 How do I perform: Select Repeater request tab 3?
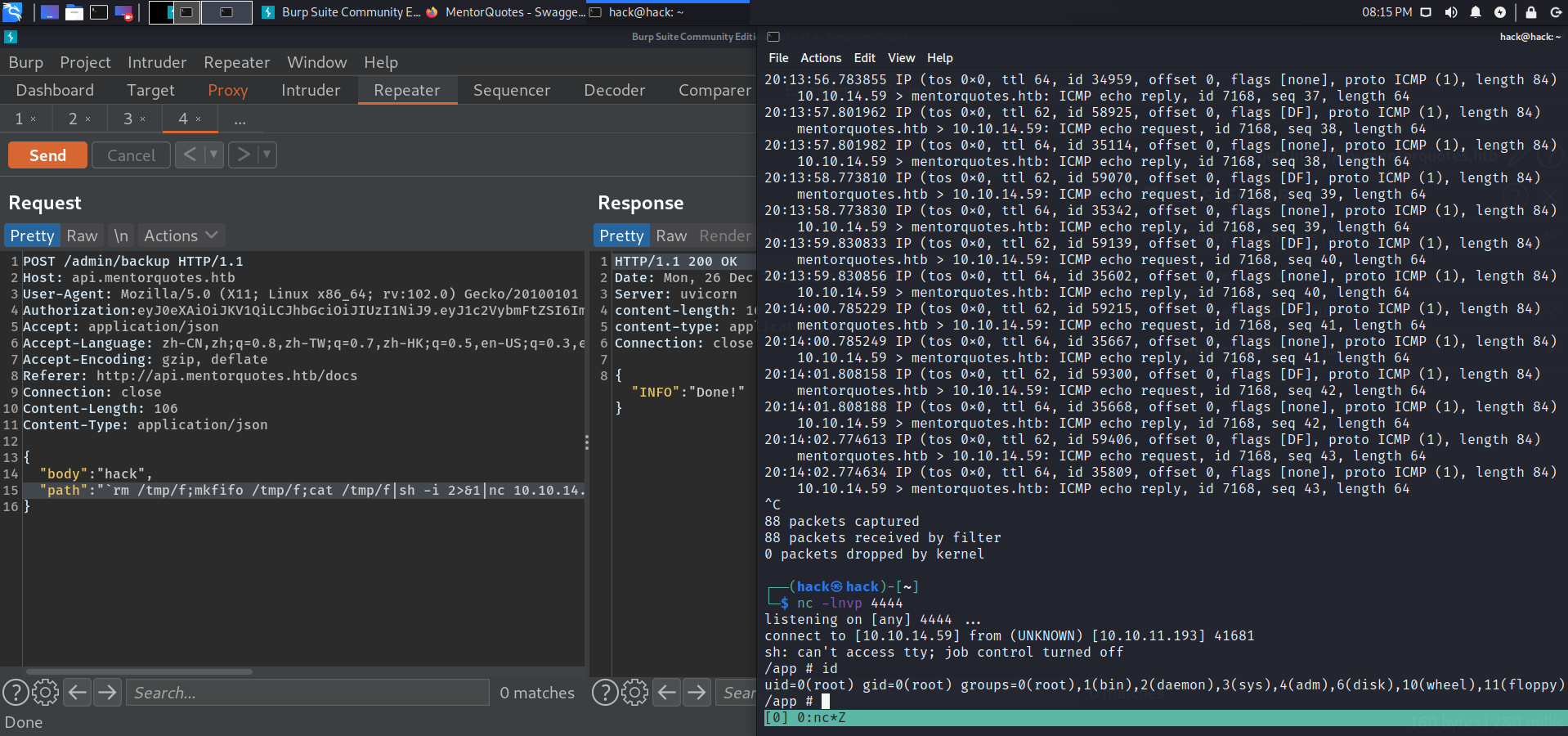click(x=134, y=119)
